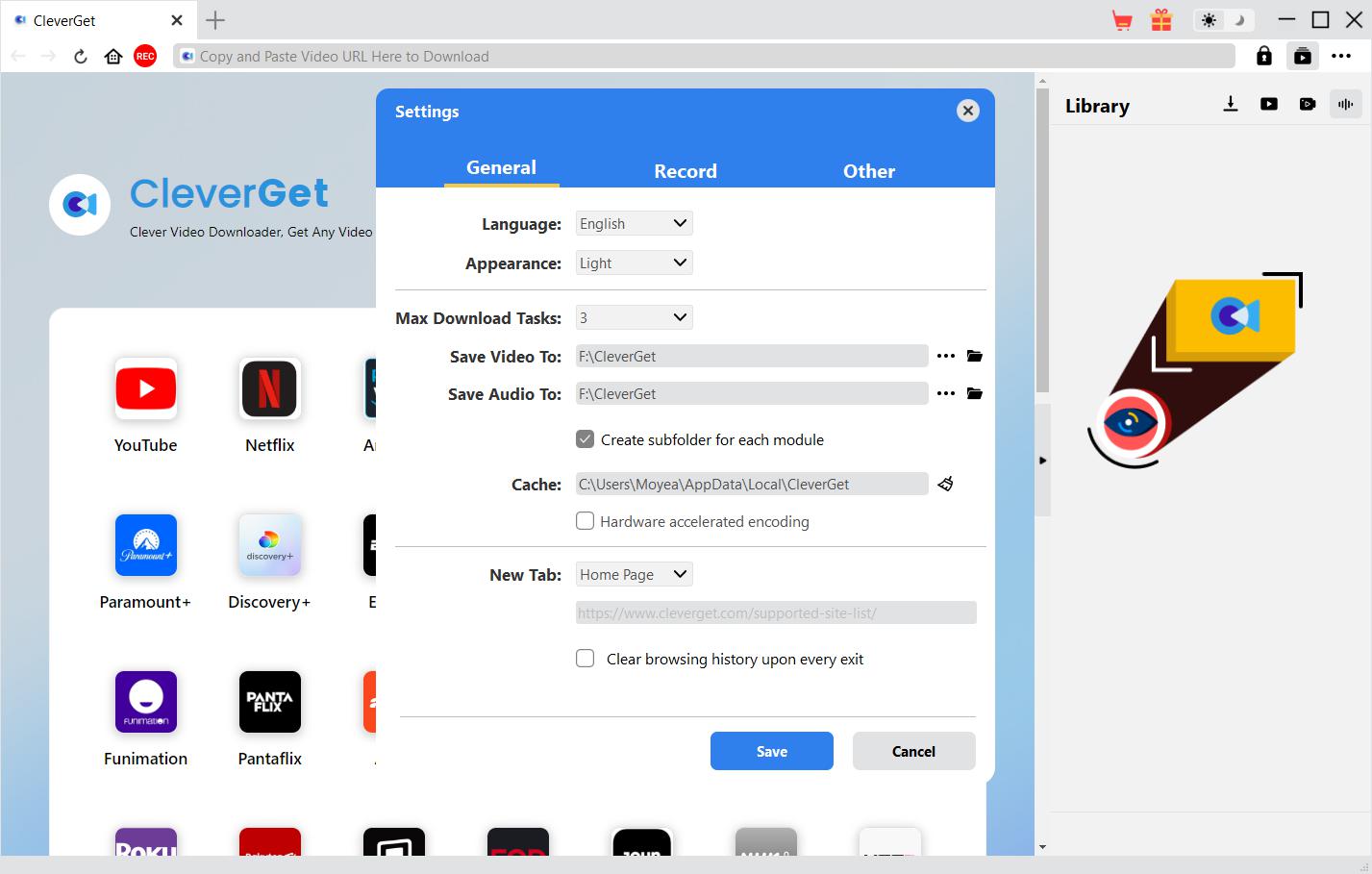Viewport: 1372px width, 874px height.
Task: Clear the cache with the broom icon
Action: [x=945, y=484]
